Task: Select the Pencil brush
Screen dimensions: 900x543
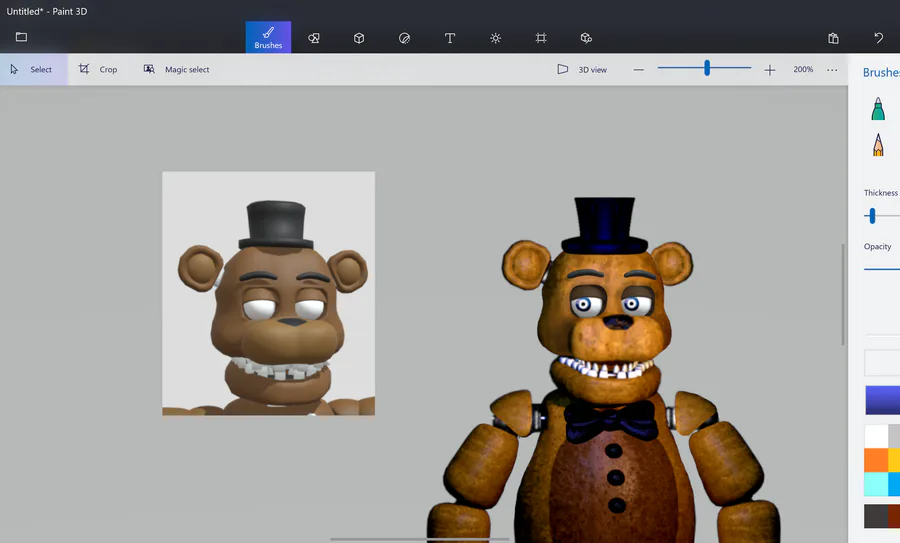Action: click(878, 145)
